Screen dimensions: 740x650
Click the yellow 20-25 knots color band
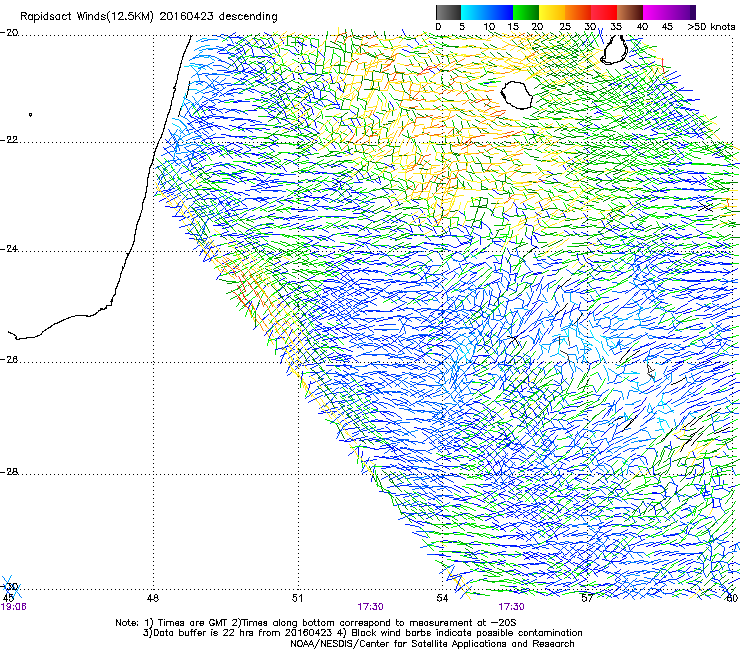click(552, 12)
